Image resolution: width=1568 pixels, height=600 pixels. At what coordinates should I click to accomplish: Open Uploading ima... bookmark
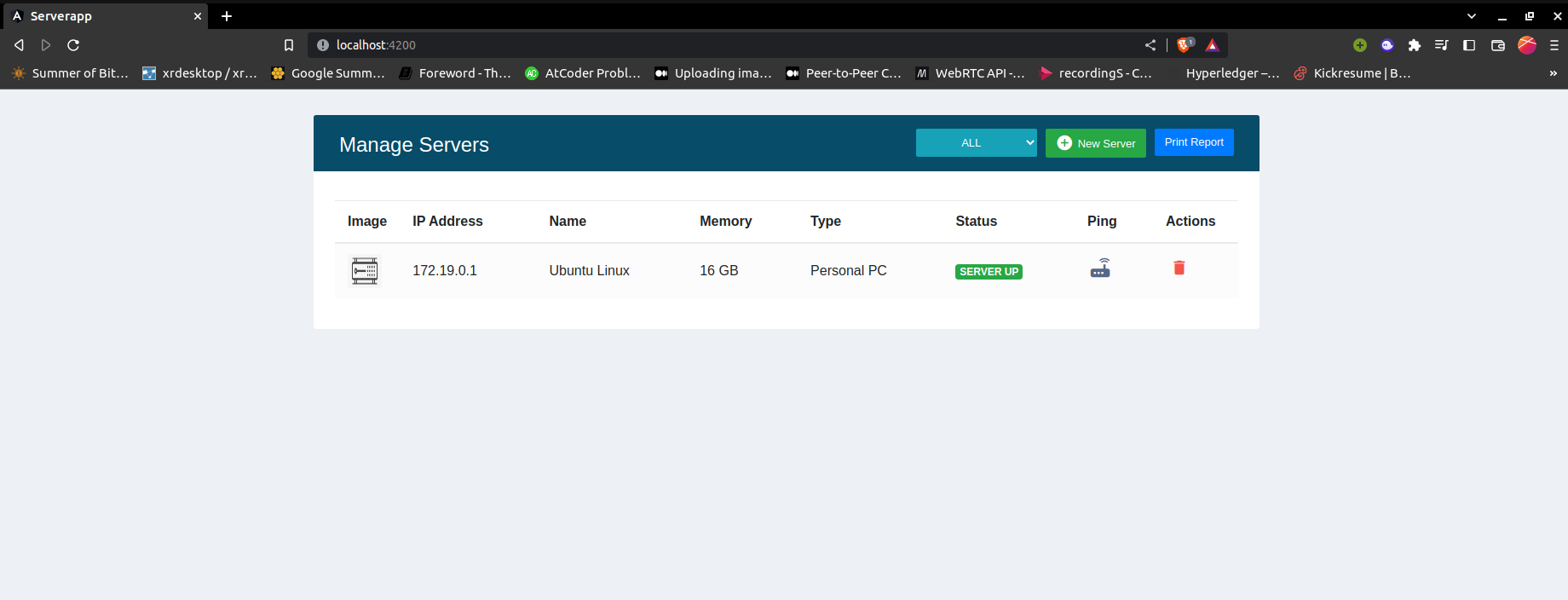713,73
